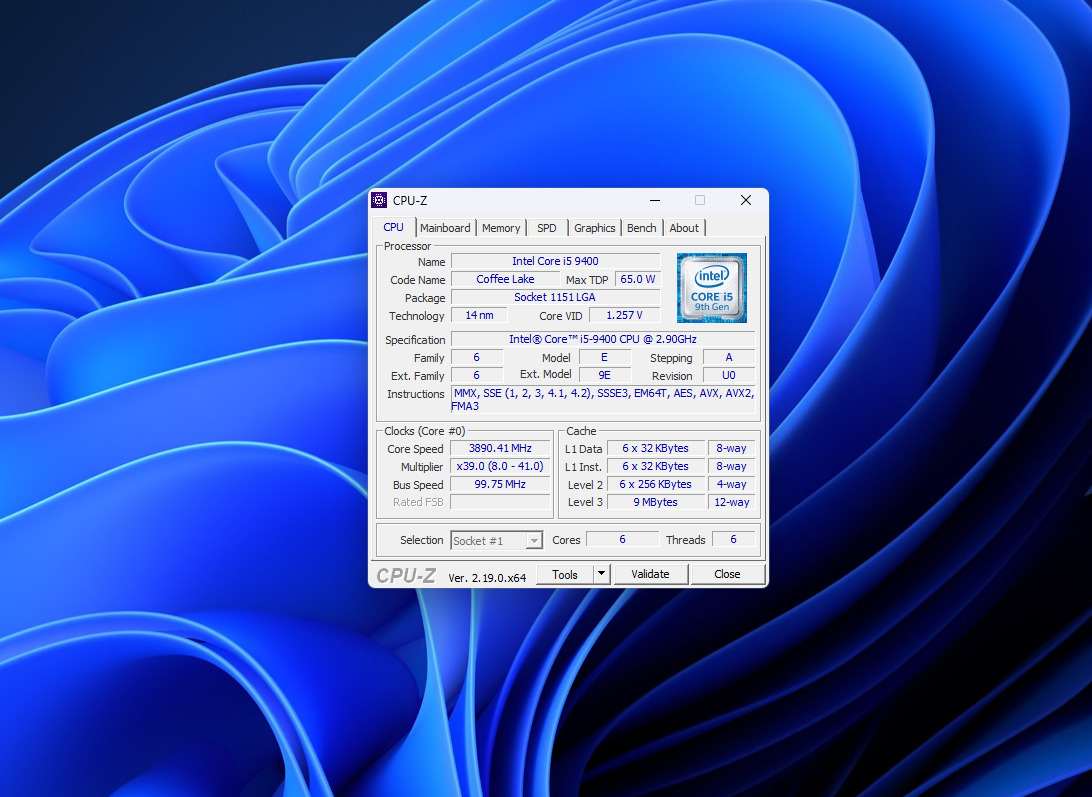Minimize the CPU-Z window
This screenshot has width=1092, height=797.
coord(655,201)
